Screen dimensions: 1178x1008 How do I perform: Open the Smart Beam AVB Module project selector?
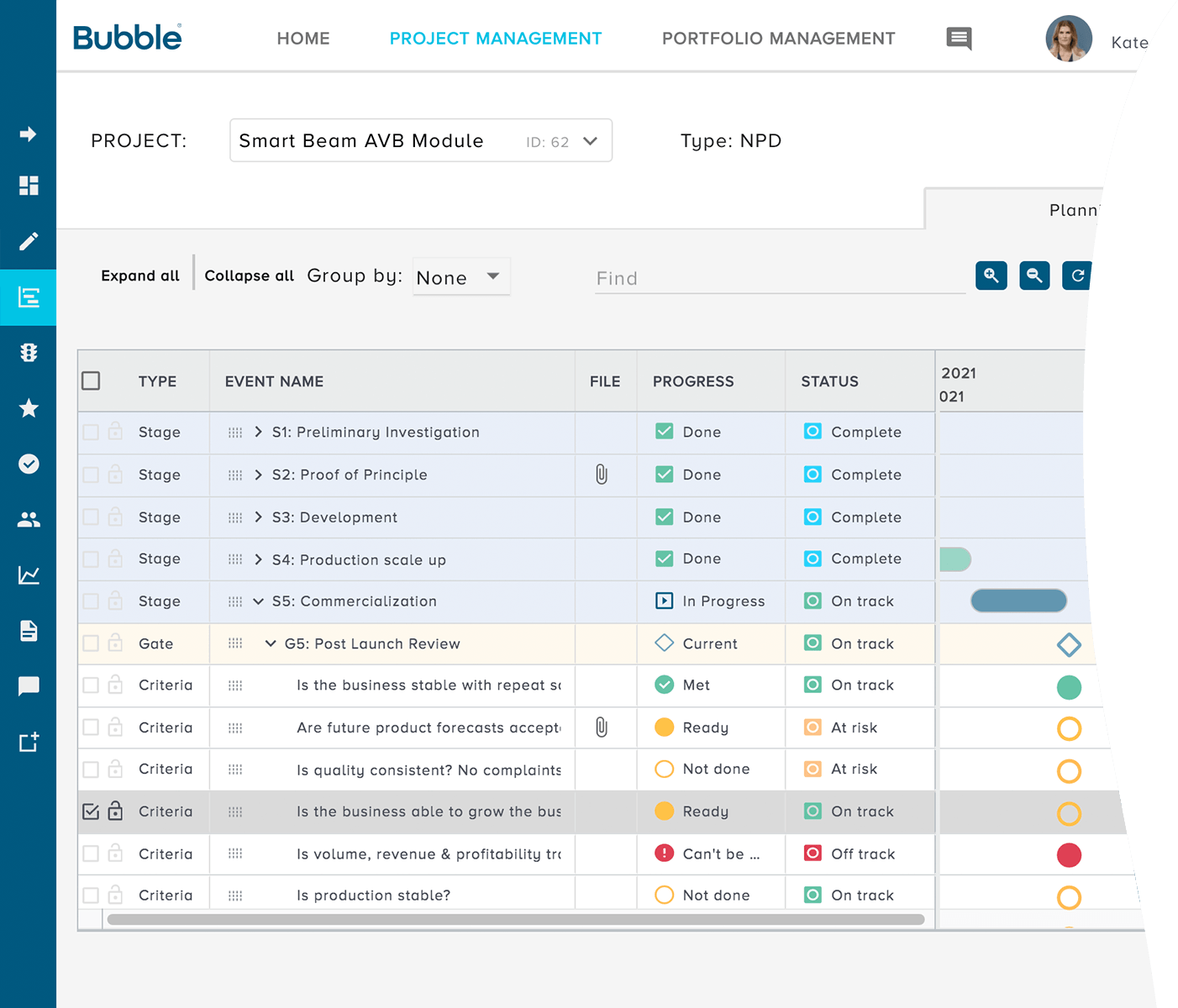point(420,140)
